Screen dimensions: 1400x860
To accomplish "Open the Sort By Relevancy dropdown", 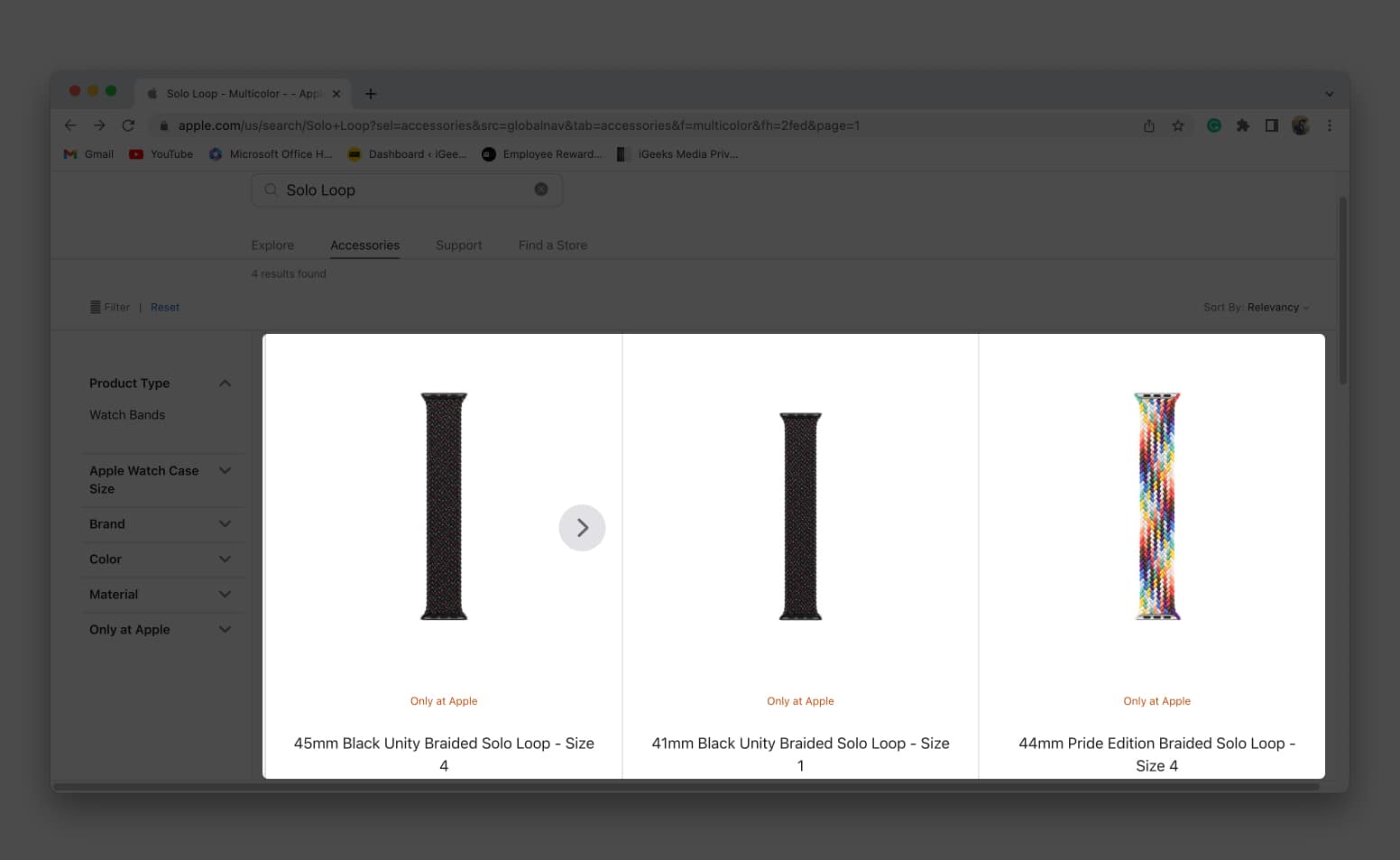I will [x=1256, y=307].
